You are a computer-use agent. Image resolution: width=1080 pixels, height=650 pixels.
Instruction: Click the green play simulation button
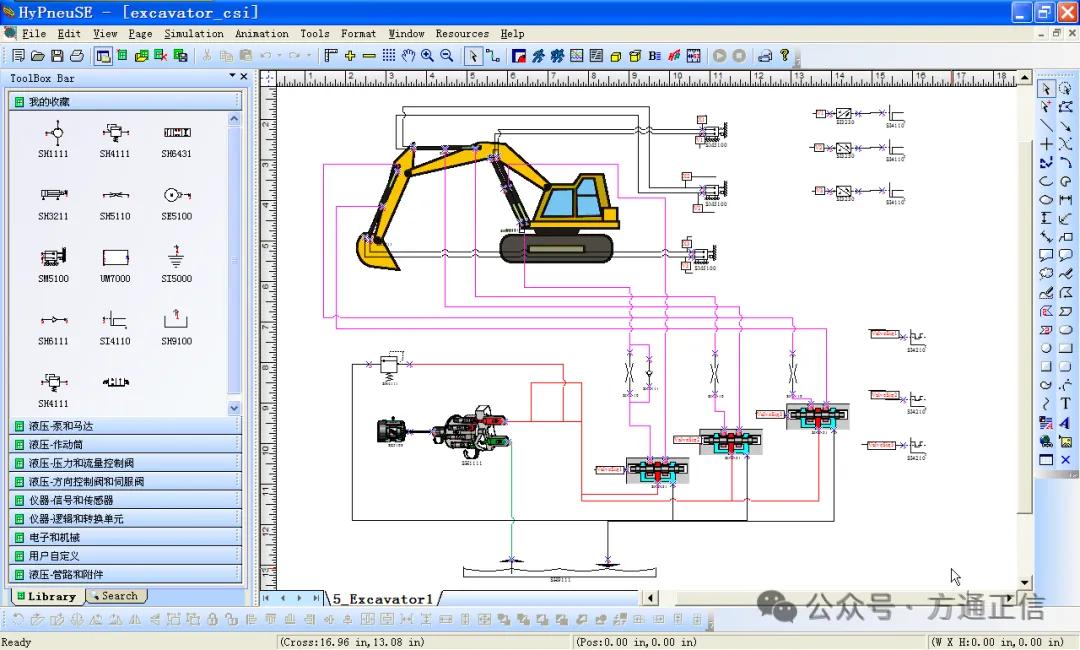pyautogui.click(x=720, y=56)
